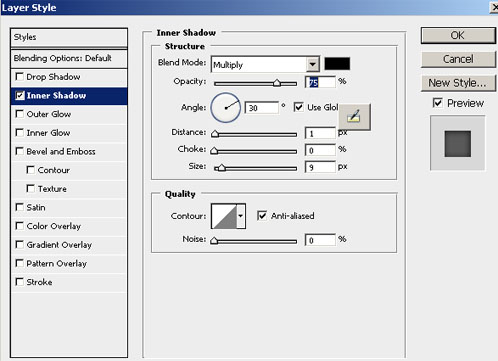Enable the Outer Glow checkbox

click(x=20, y=114)
